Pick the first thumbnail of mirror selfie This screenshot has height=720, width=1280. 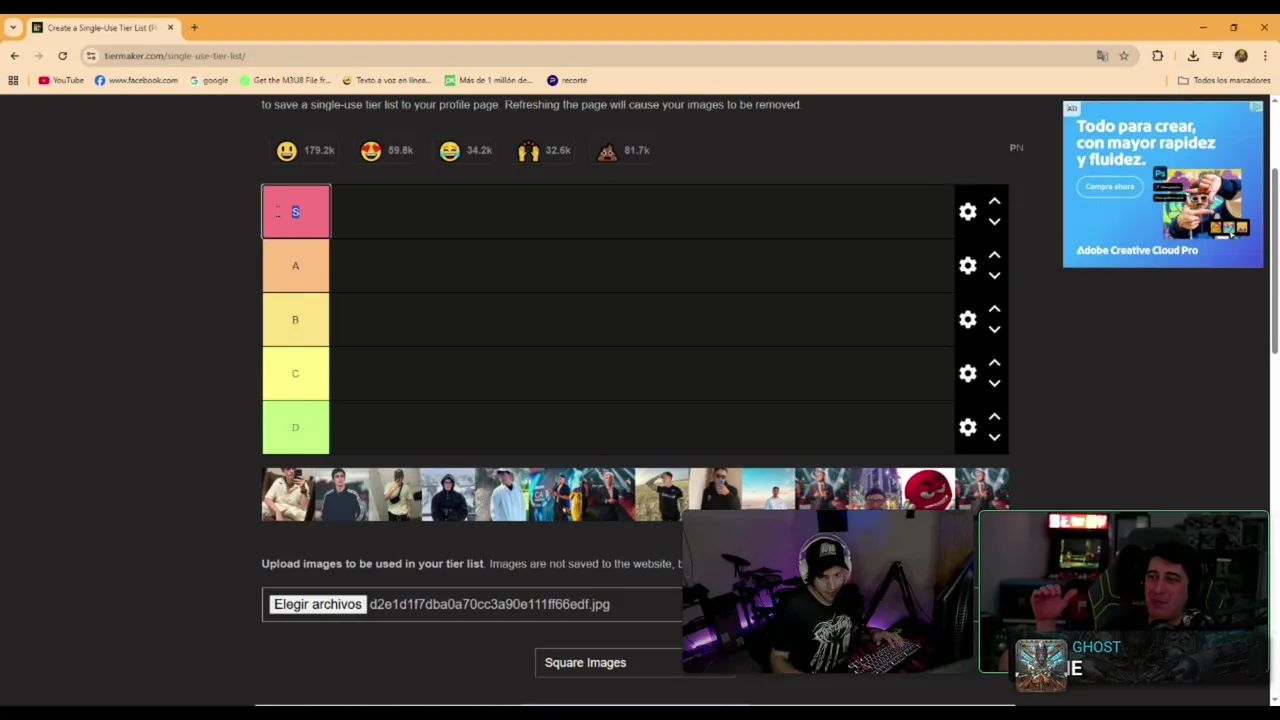coord(288,494)
